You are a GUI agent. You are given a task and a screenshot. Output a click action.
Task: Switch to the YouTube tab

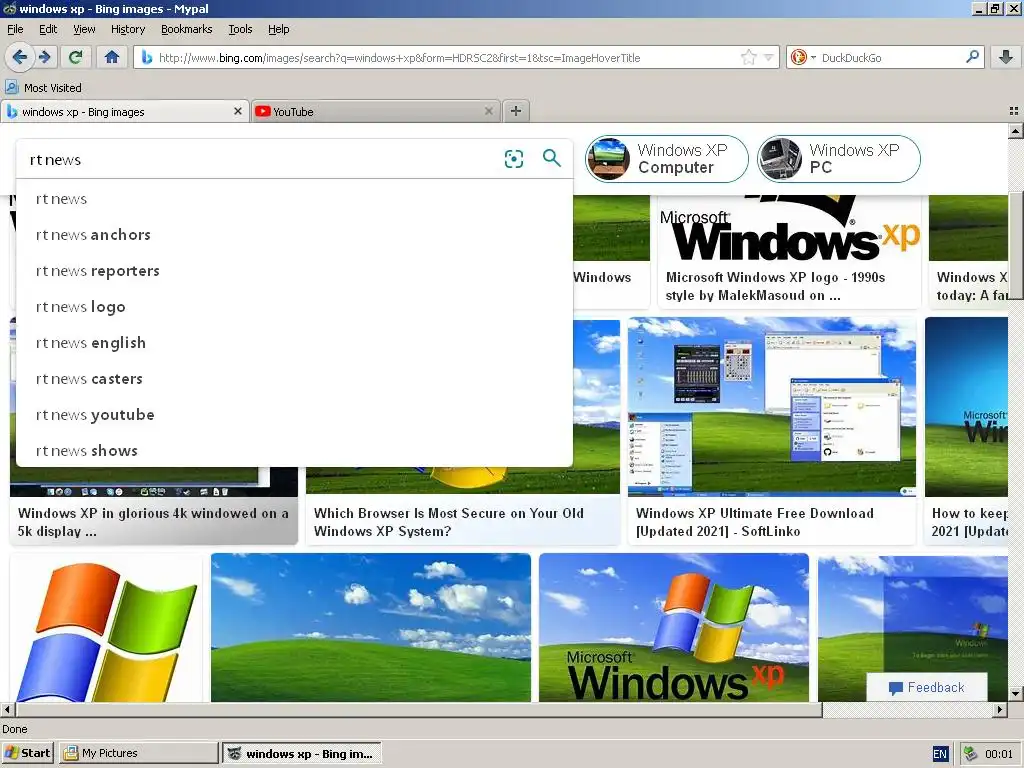pos(376,112)
